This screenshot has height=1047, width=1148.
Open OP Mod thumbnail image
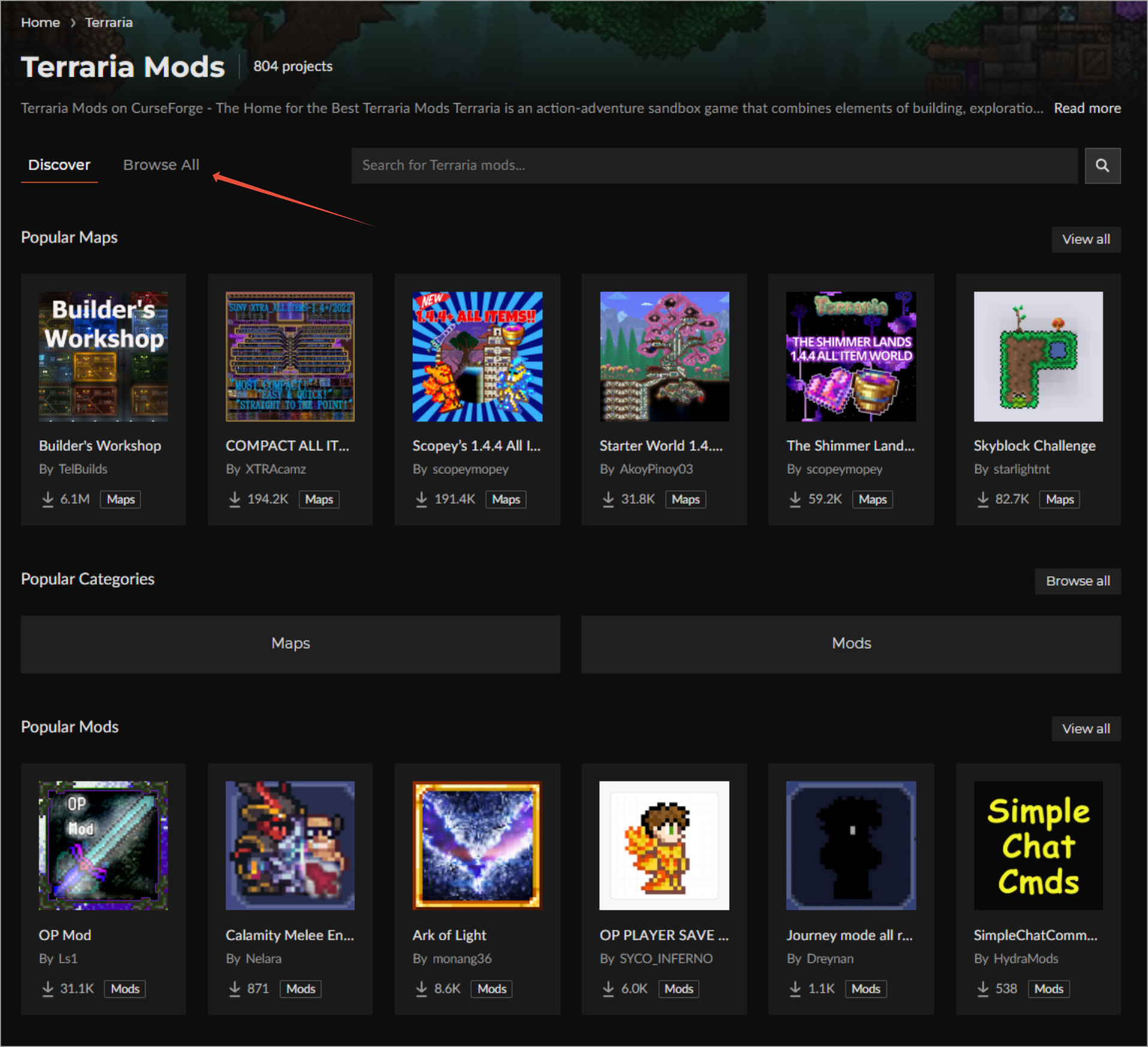[103, 846]
